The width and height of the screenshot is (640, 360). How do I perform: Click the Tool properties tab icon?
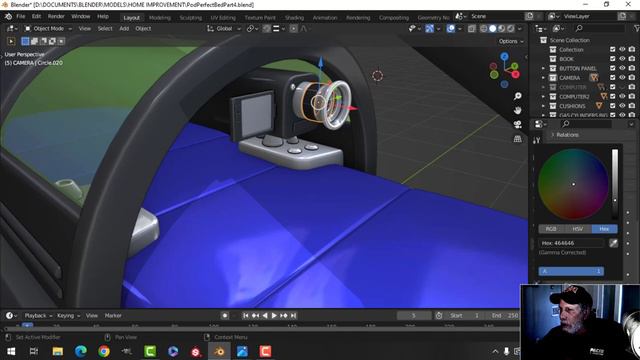(x=536, y=140)
